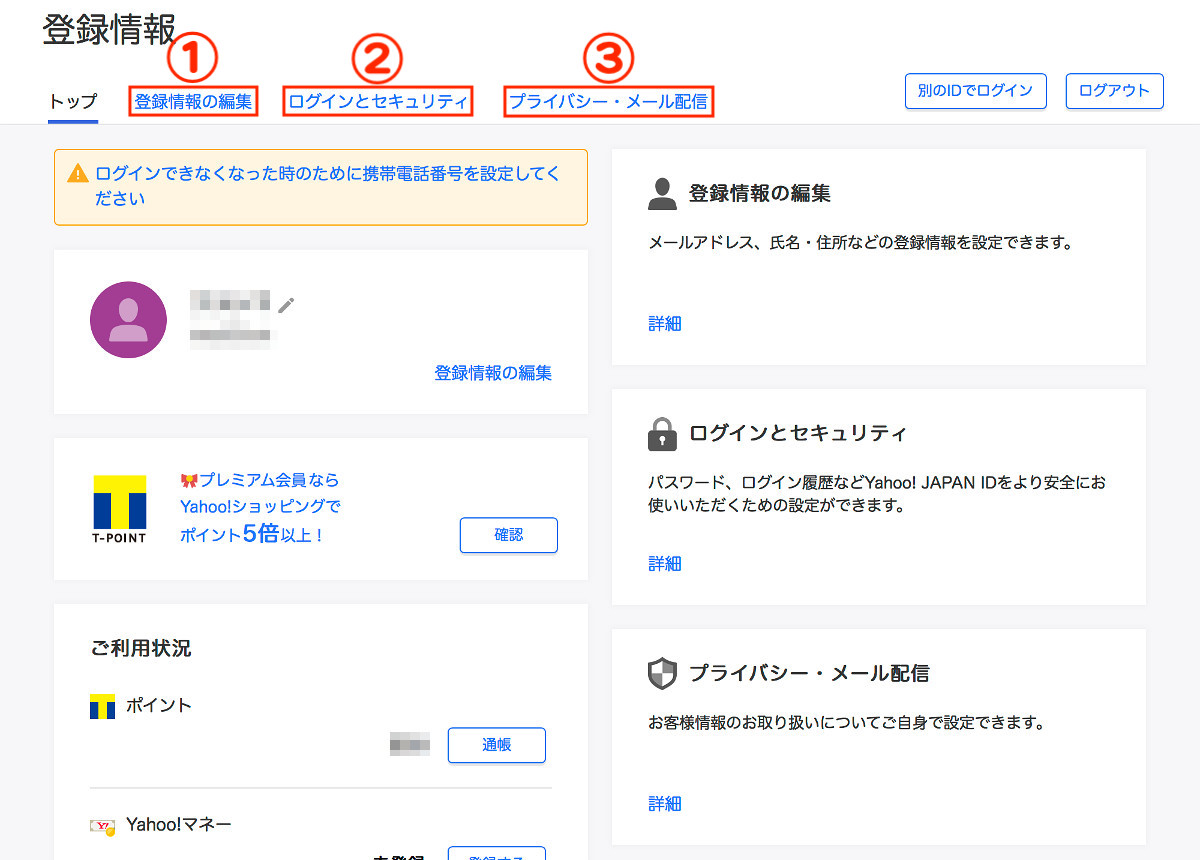1200x860 pixels.
Task: Click the Yahoo!マネー label
Action: click(179, 825)
